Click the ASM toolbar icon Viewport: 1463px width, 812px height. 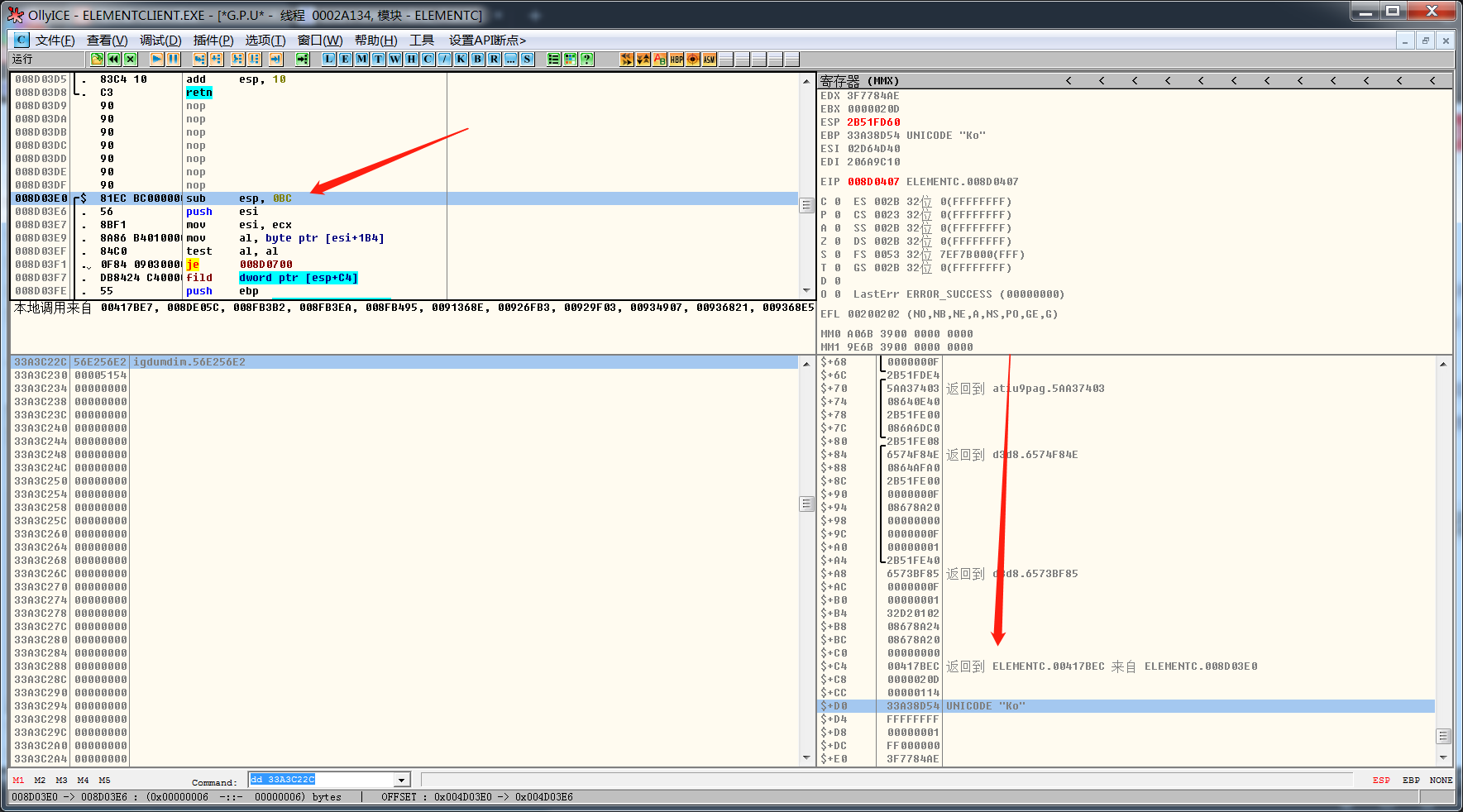click(x=709, y=59)
